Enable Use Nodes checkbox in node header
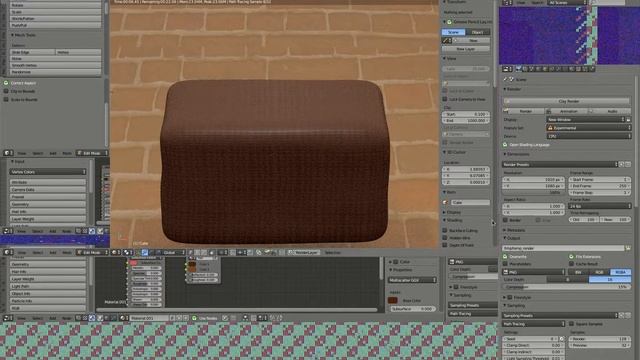This screenshot has width=640, height=360. coord(194,318)
